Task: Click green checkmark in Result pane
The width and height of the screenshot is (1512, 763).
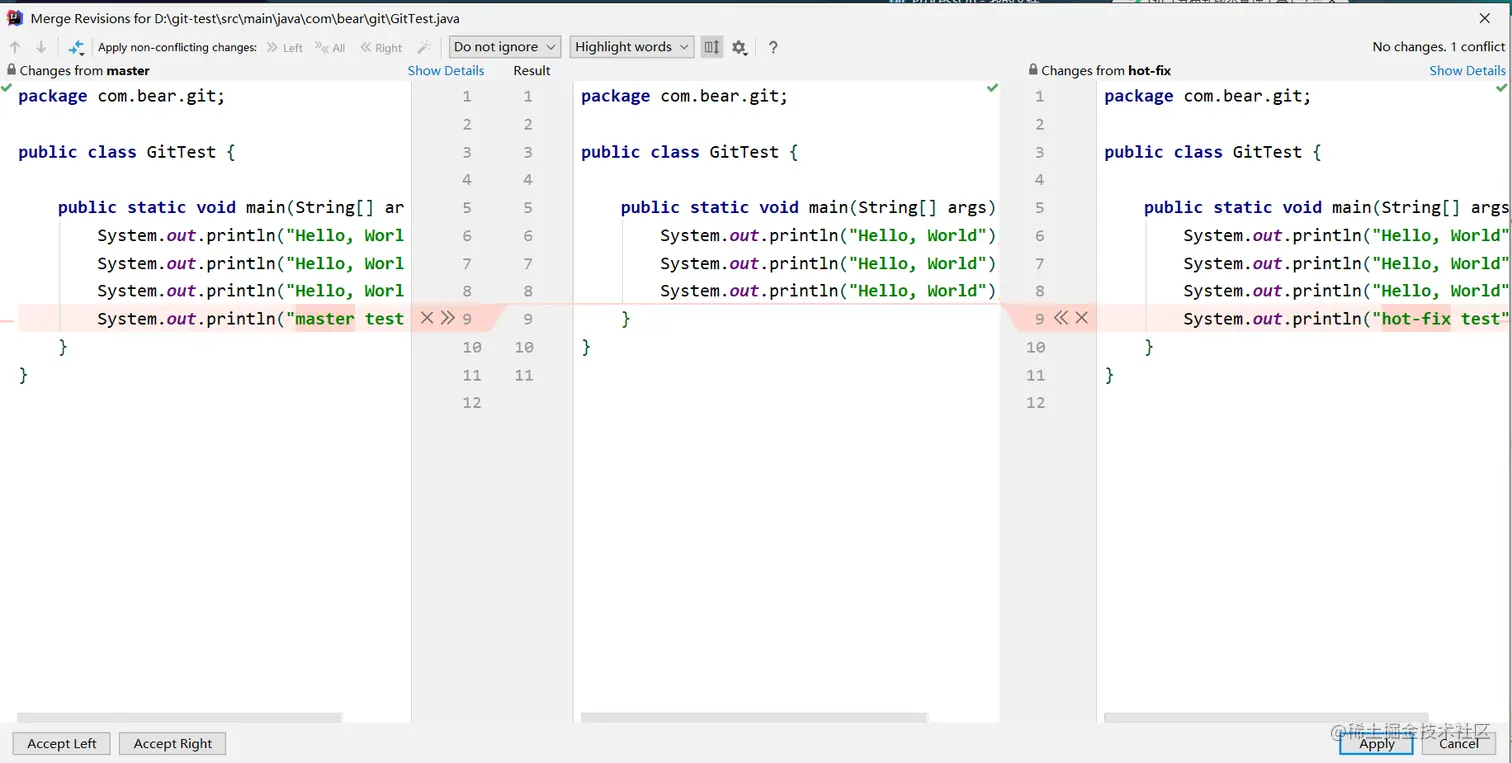Action: (x=992, y=88)
